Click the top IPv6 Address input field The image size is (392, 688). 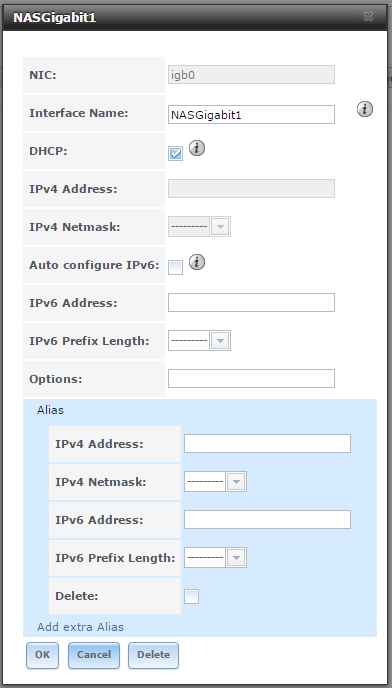tap(251, 303)
